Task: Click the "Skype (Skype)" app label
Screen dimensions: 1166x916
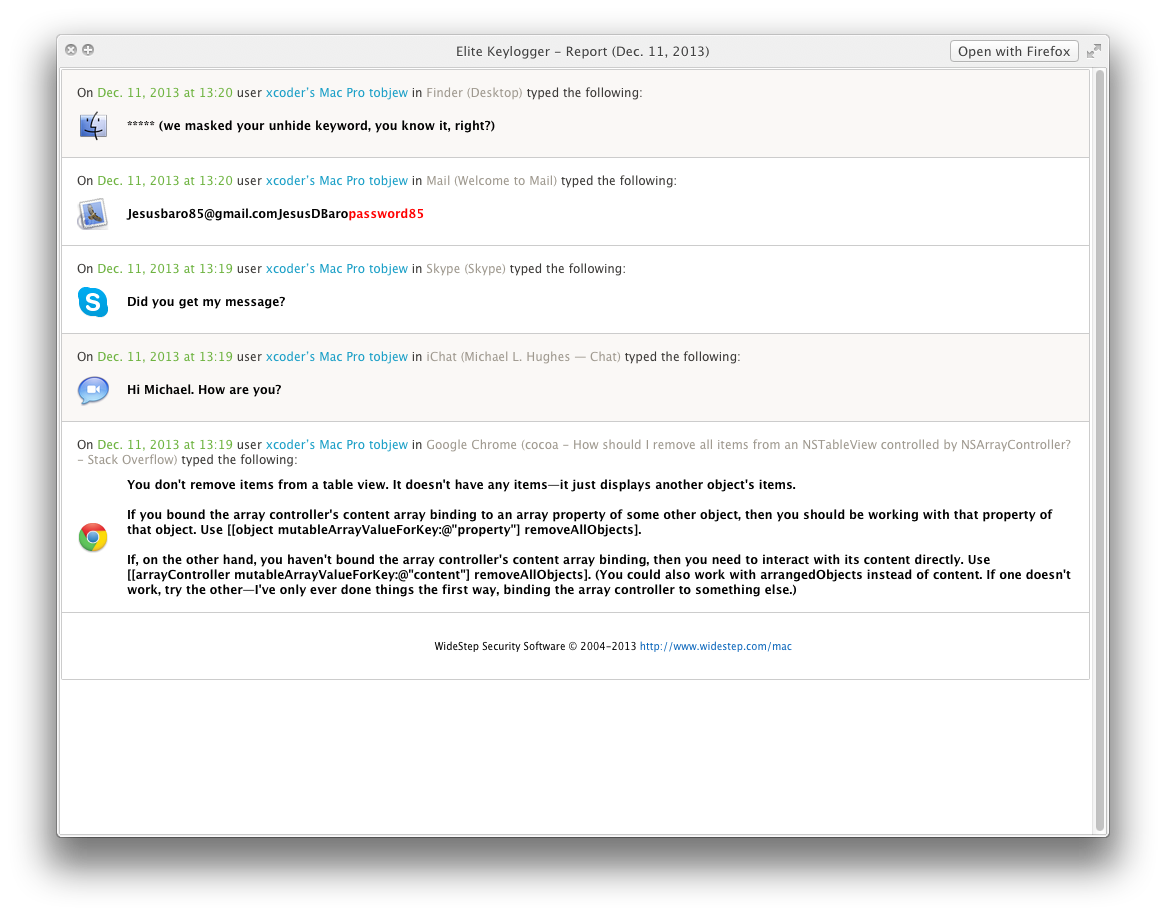Action: tap(466, 268)
